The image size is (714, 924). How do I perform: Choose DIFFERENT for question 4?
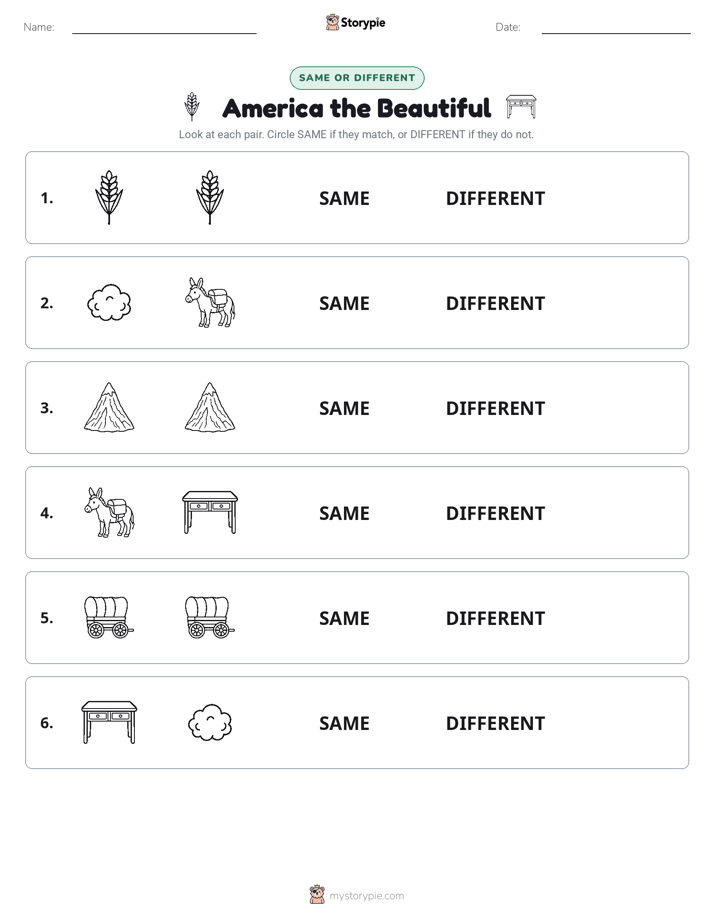(x=495, y=513)
